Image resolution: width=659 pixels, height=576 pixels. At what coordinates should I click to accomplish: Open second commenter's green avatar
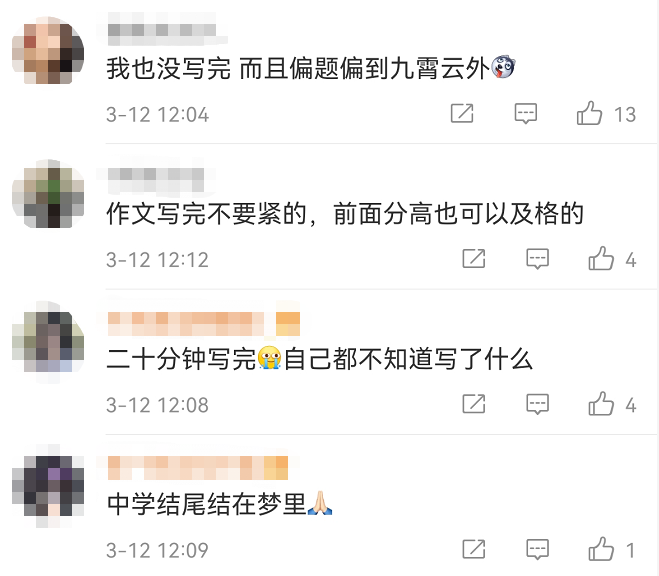(48, 194)
